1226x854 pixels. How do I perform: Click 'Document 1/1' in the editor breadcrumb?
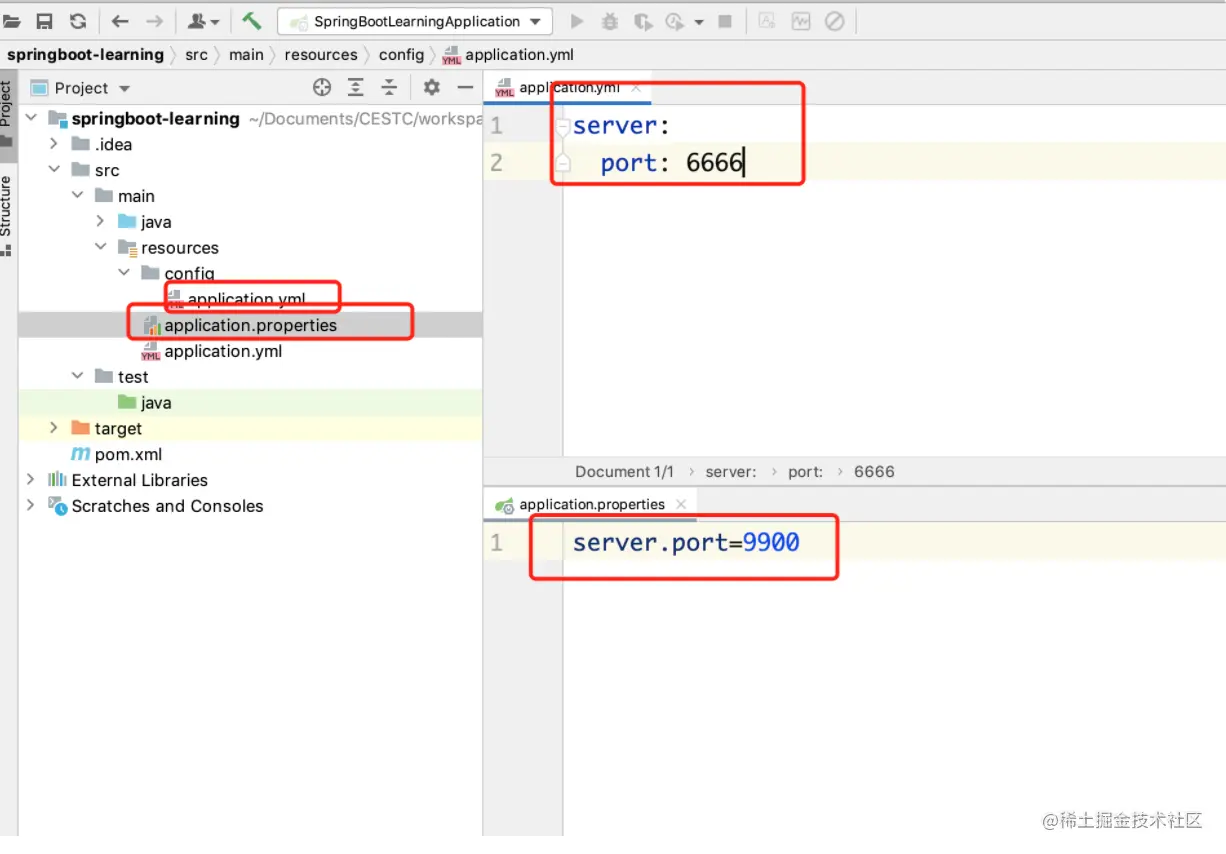[624, 472]
